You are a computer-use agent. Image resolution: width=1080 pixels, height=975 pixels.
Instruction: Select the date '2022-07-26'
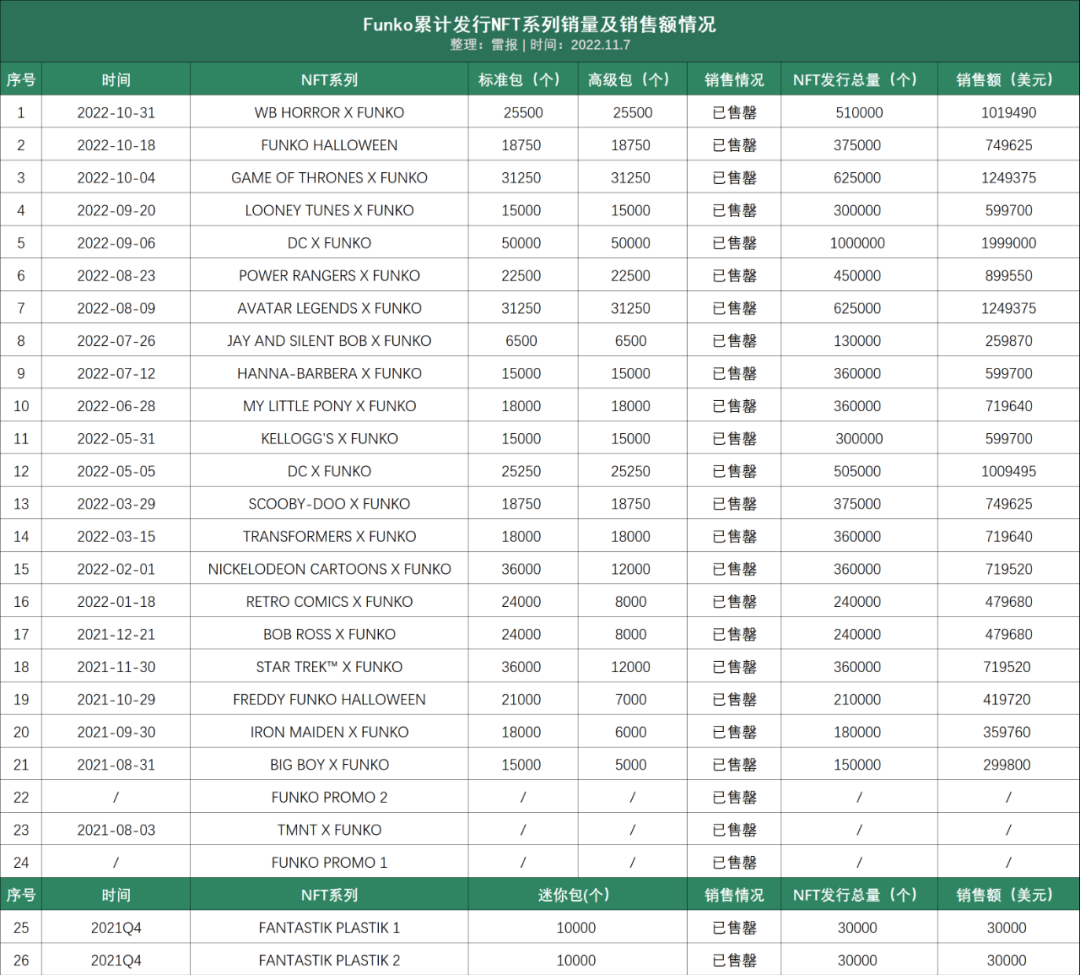click(x=116, y=341)
